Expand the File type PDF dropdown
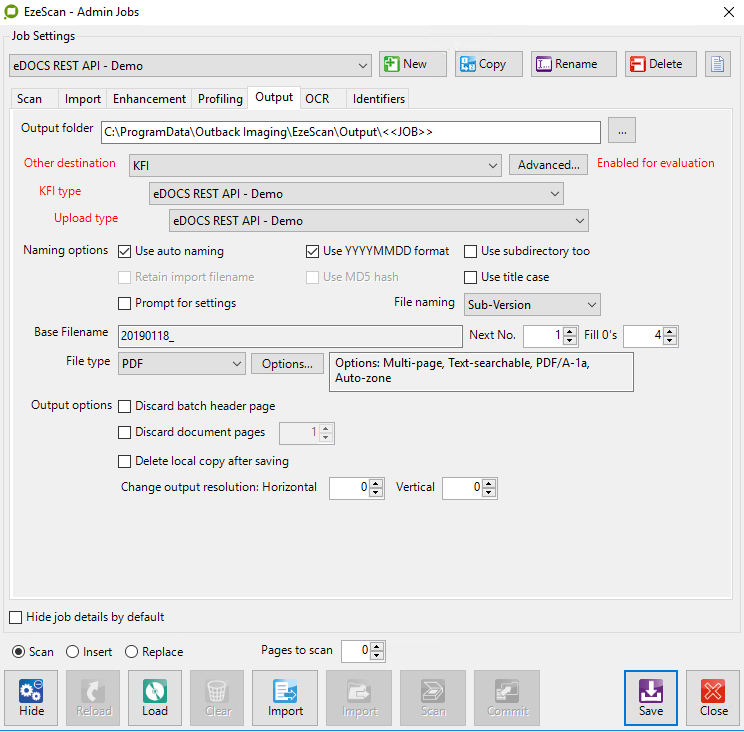Screen dimensions: 744x732 pyautogui.click(x=181, y=363)
